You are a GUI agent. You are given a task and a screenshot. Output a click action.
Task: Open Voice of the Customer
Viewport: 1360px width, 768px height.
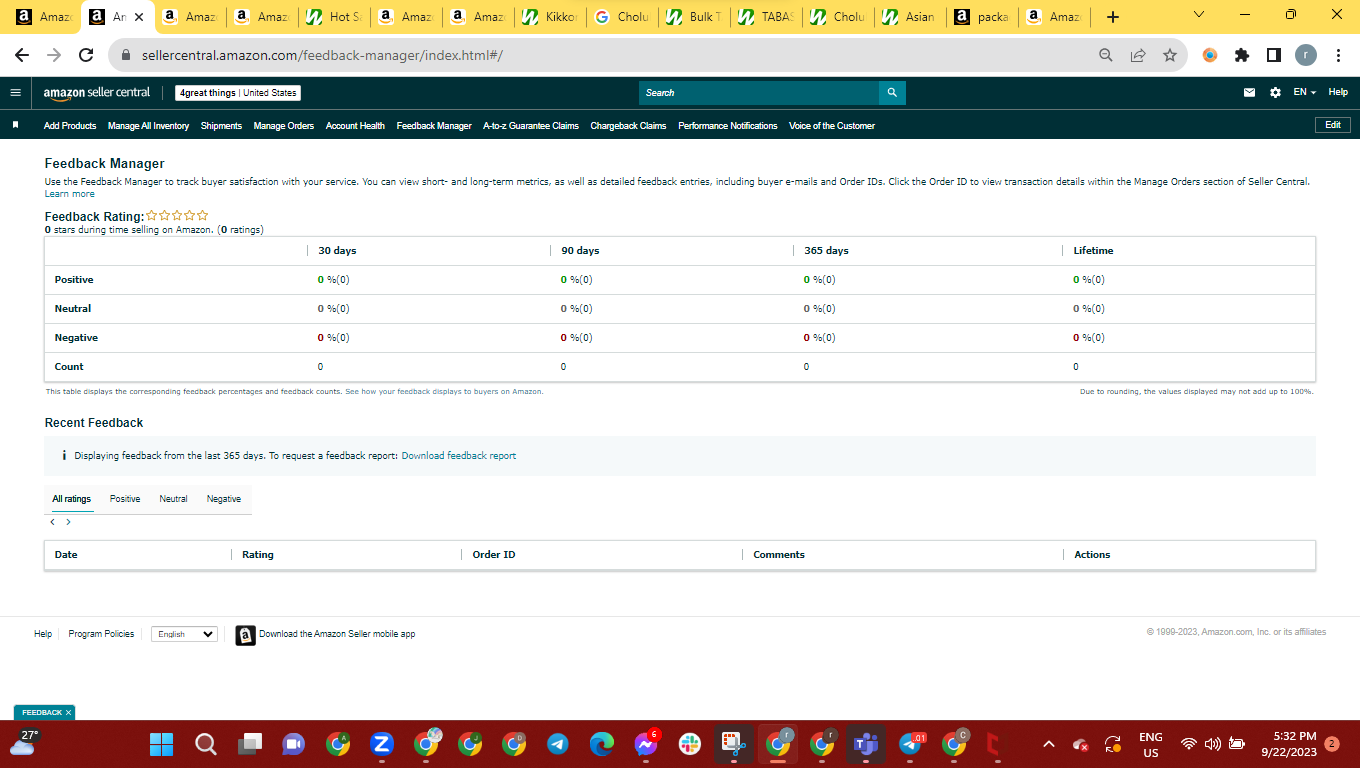pyautogui.click(x=832, y=126)
